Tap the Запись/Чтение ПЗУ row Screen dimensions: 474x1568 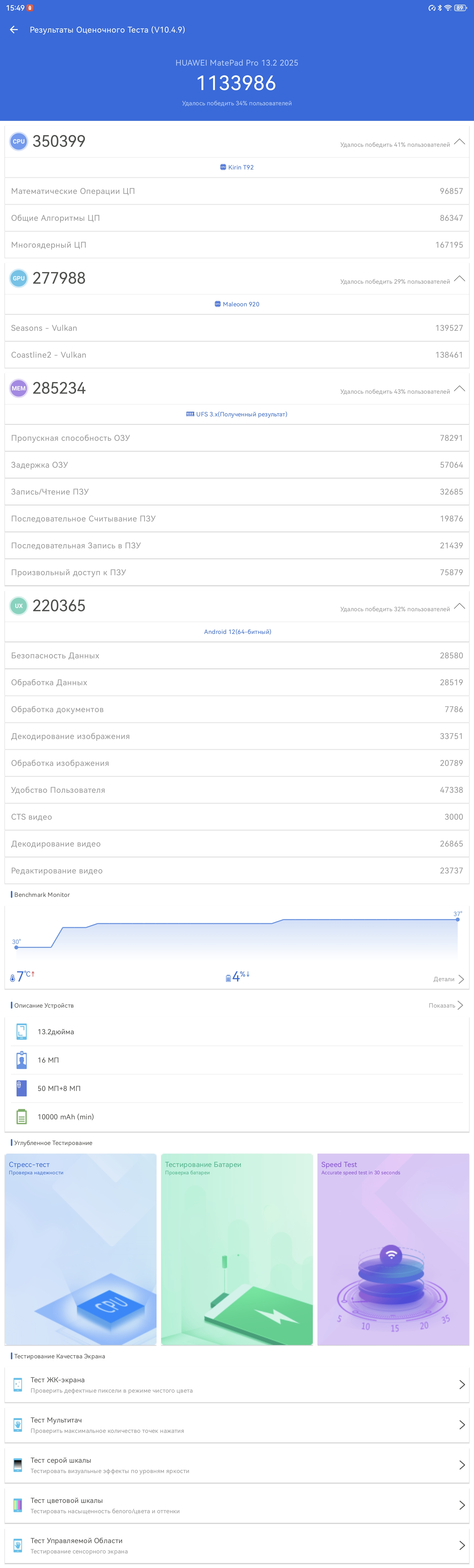pyautogui.click(x=237, y=492)
